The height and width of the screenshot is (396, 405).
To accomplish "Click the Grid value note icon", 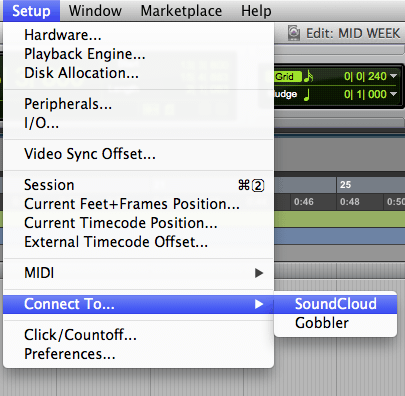I will coord(309,76).
